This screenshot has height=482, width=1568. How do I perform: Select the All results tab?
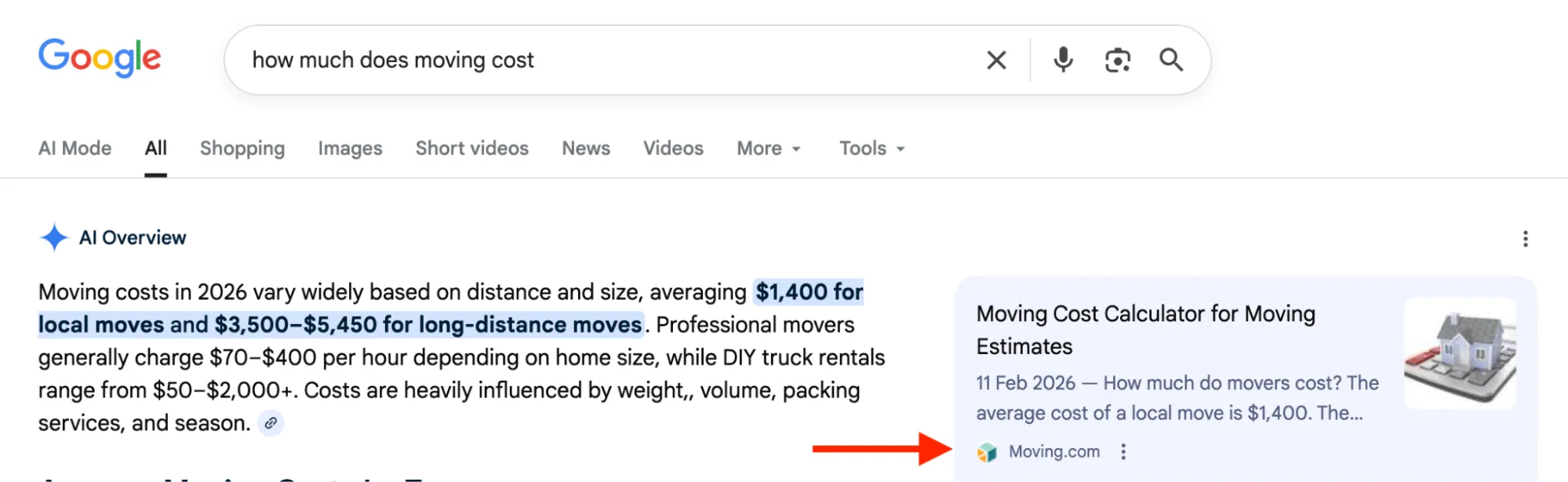155,148
